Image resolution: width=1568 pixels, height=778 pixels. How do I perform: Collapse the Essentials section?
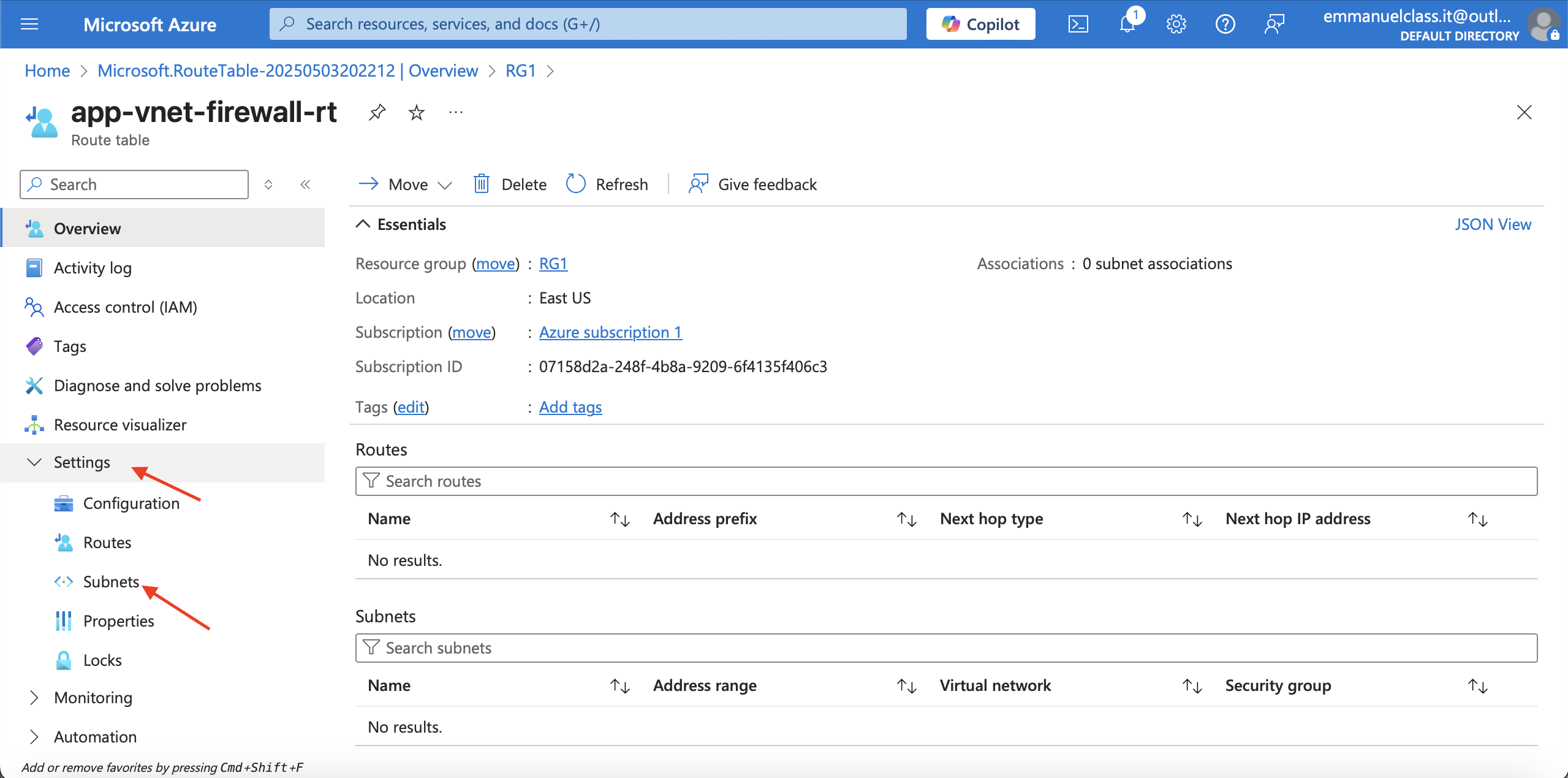coord(401,224)
